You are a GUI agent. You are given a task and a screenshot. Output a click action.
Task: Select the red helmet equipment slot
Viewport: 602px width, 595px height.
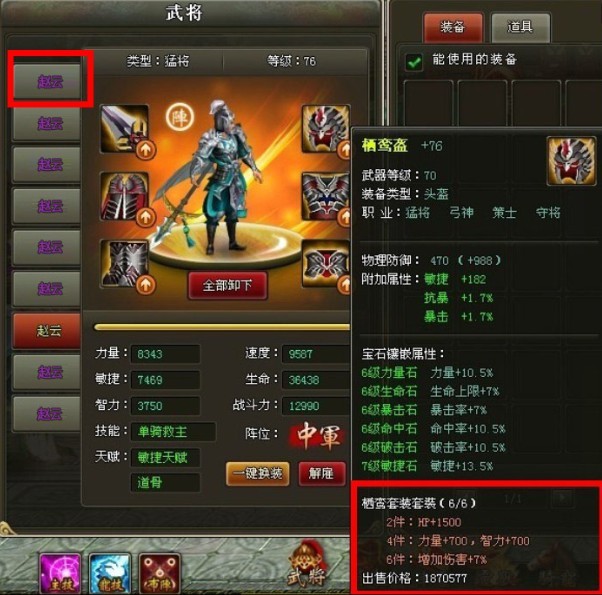click(326, 129)
